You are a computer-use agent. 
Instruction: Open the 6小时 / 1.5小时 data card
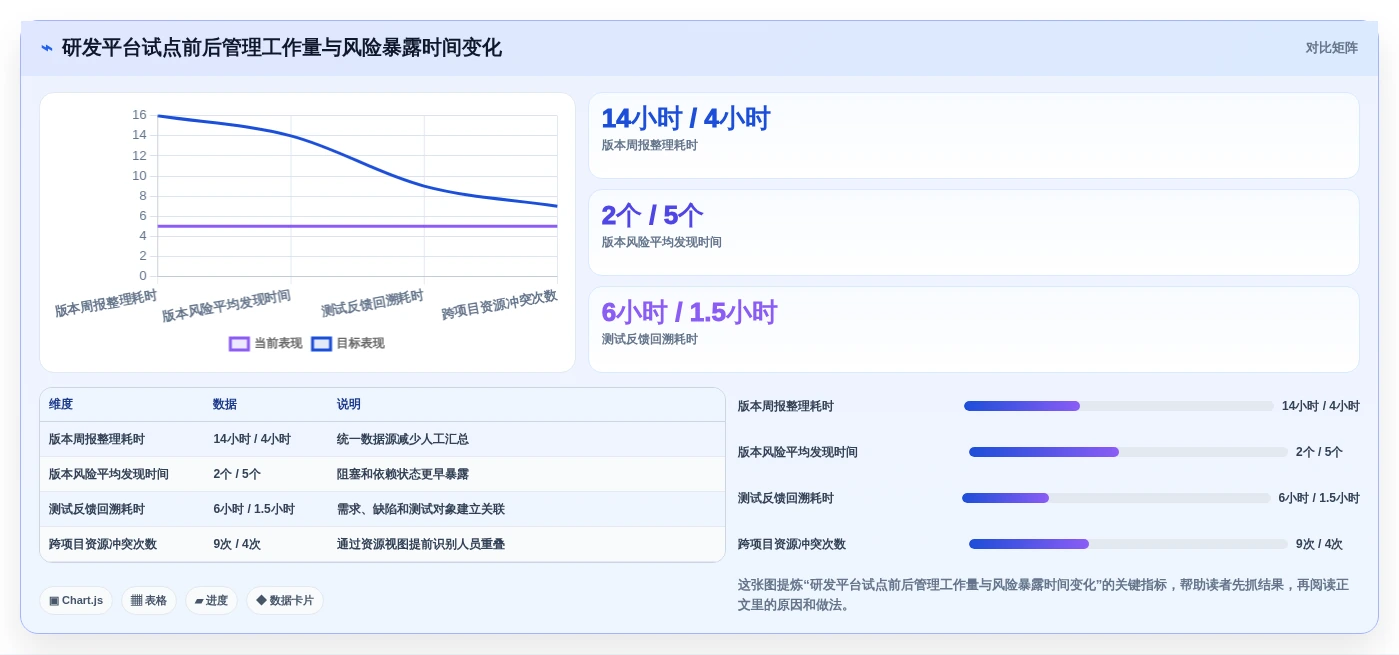(x=974, y=329)
